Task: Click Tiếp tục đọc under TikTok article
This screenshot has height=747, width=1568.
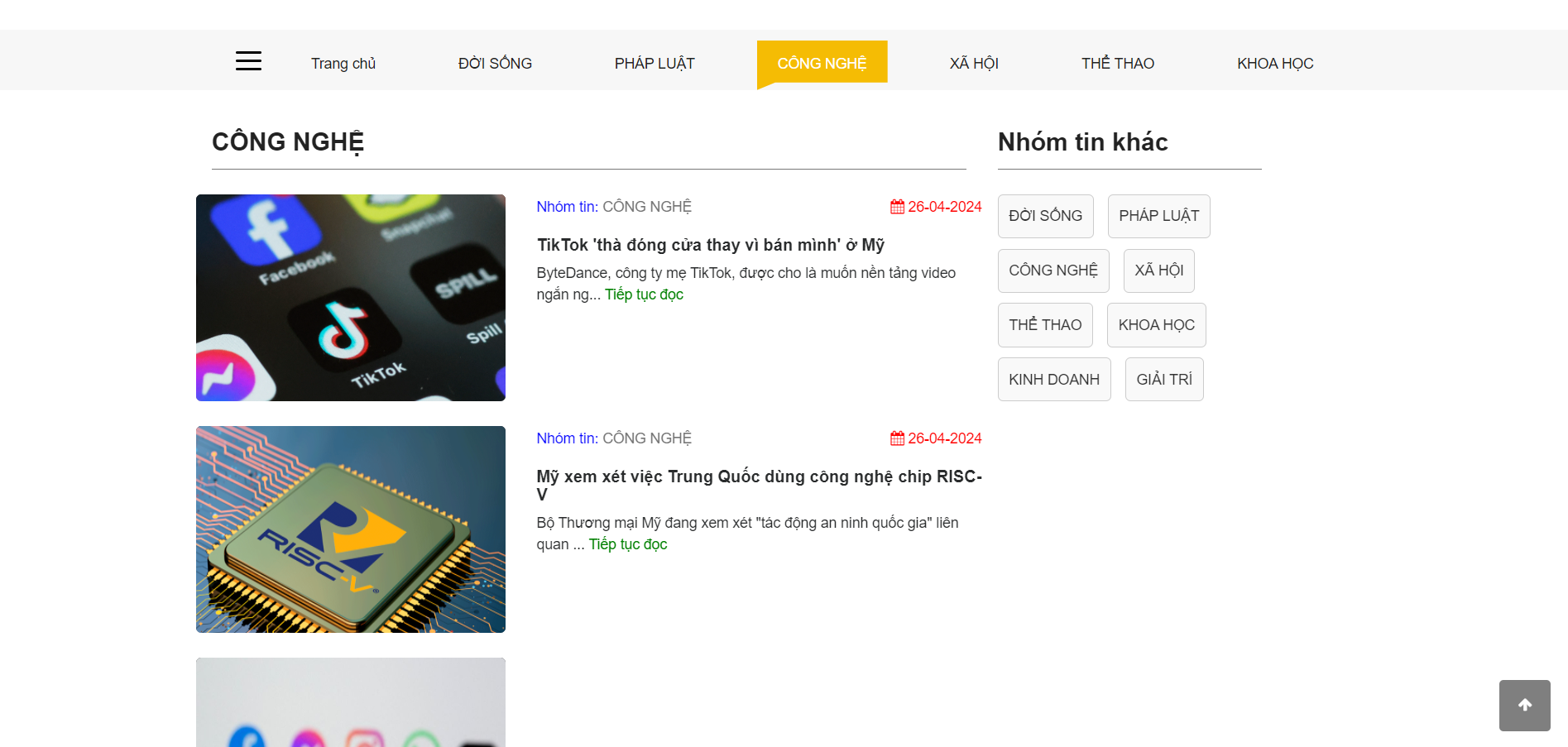Action: (644, 294)
